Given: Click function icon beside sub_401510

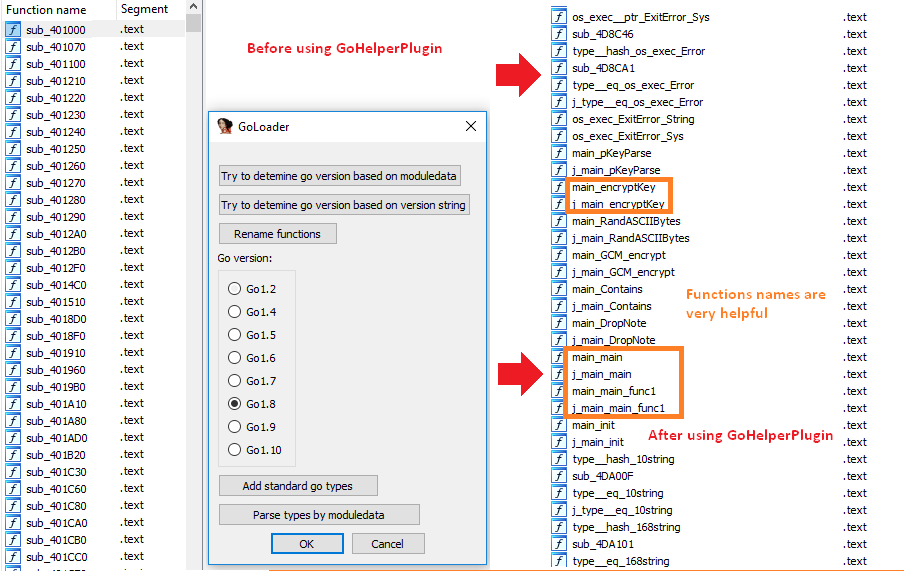Looking at the screenshot, I should (x=13, y=302).
